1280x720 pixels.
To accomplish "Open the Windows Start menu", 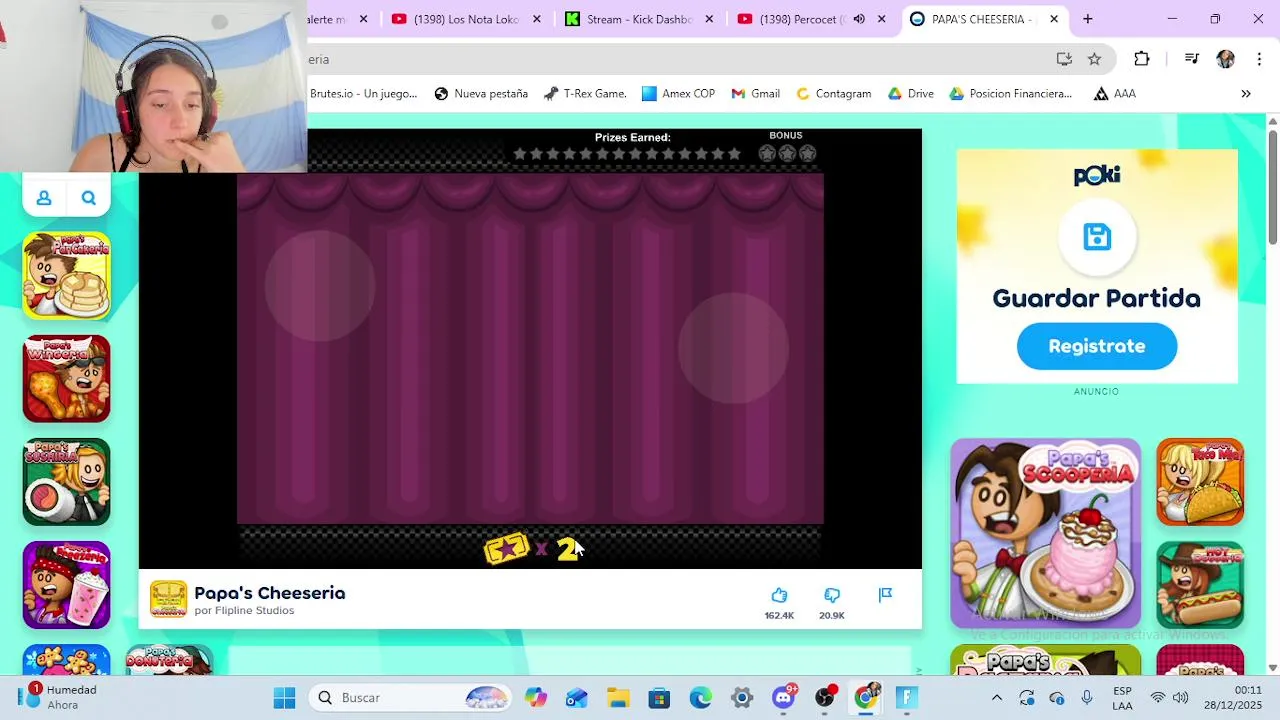I will pos(284,698).
